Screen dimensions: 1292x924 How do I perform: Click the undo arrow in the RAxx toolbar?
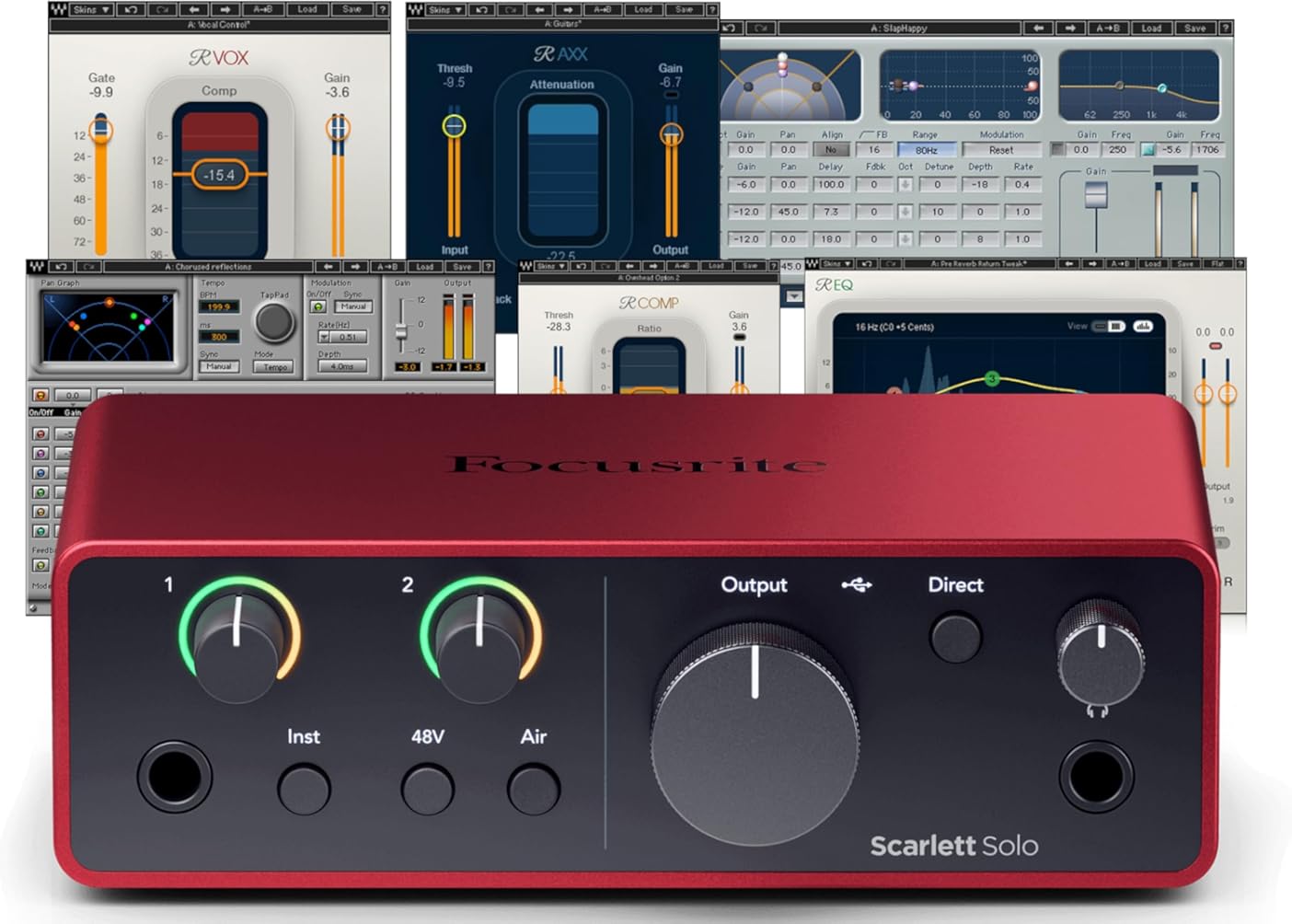(480, 10)
